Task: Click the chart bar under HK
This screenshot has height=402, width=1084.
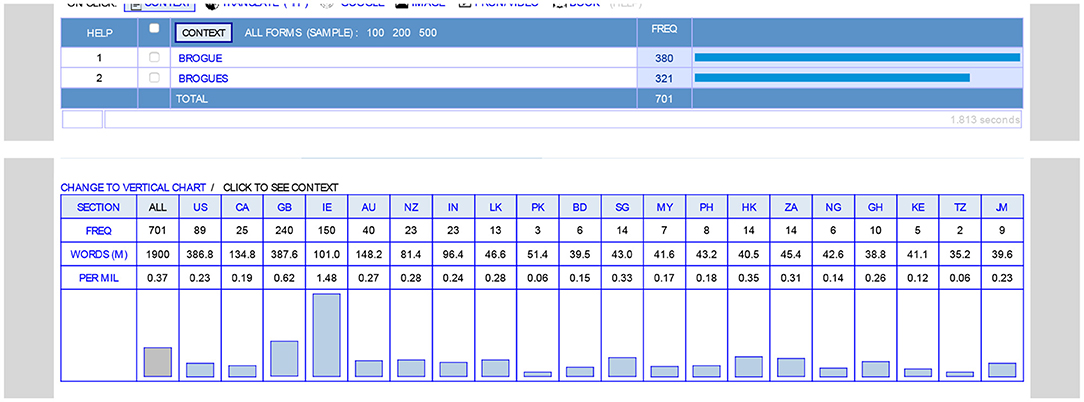Action: point(748,366)
